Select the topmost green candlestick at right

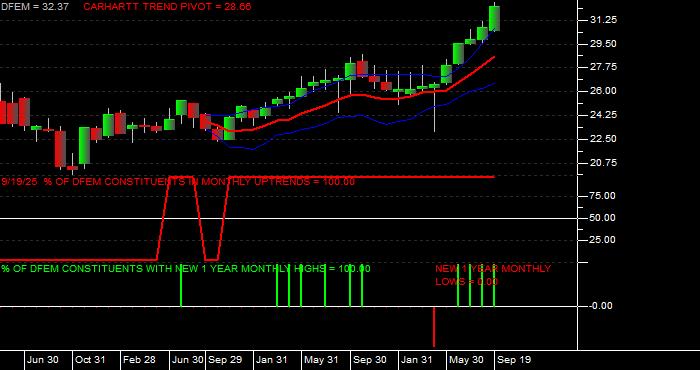click(x=494, y=18)
